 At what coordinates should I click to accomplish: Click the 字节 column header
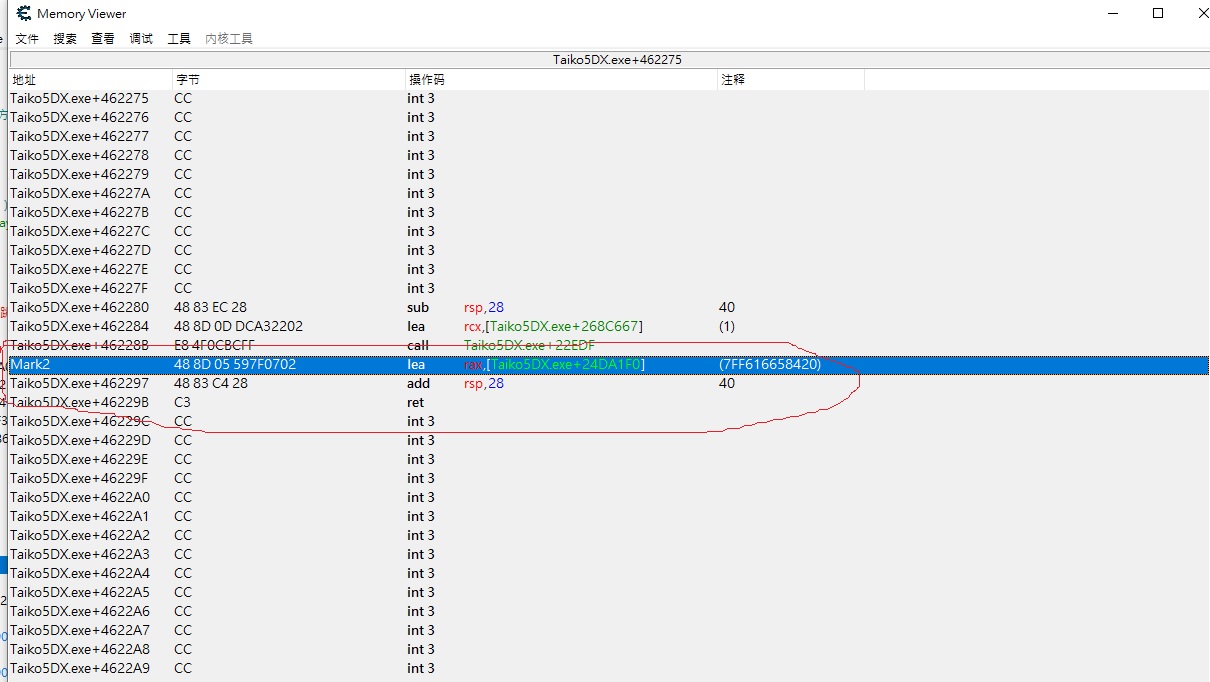288,79
